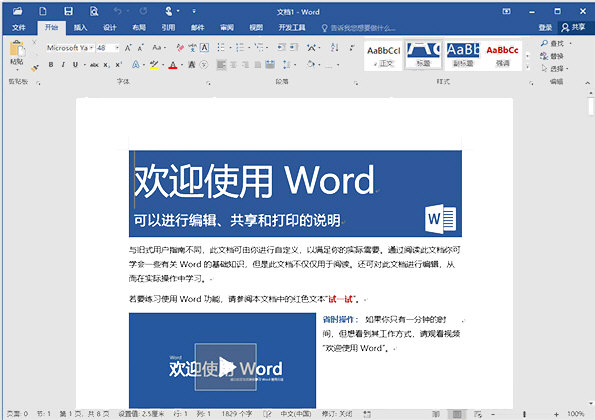Play the 欢迎使用 Word video thumbnail
595x420 pixels.
click(226, 367)
